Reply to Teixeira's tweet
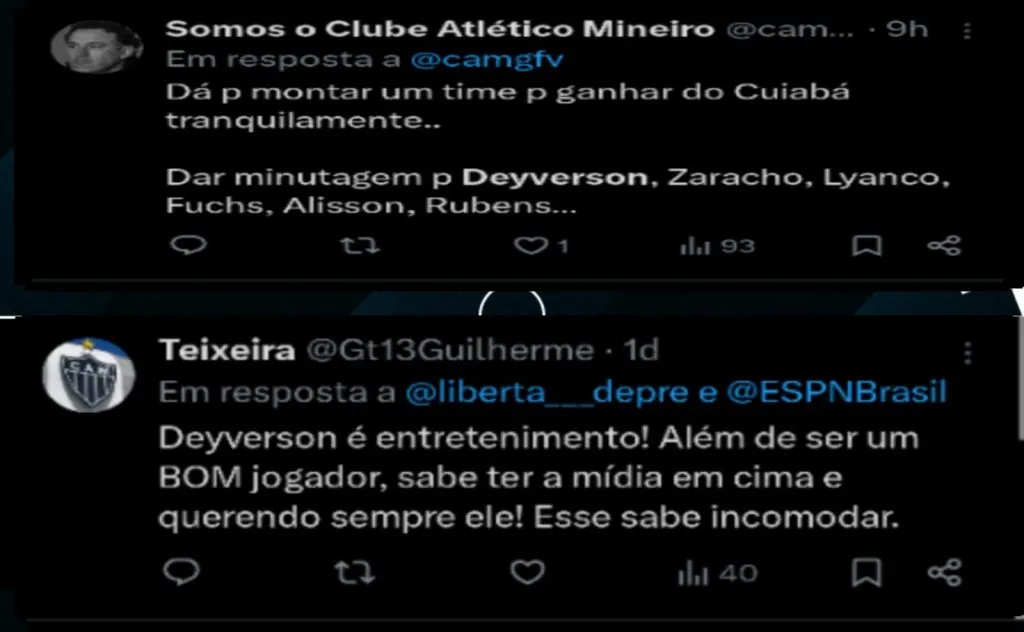This screenshot has height=632, width=1024. [x=181, y=572]
